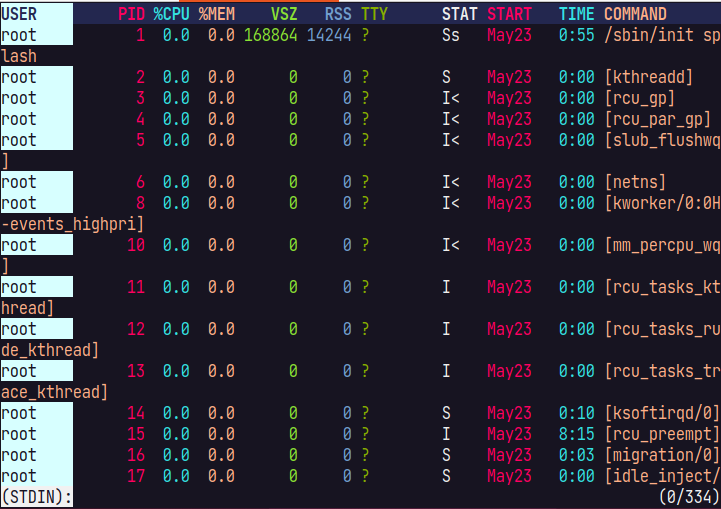This screenshot has height=509, width=721.
Task: Click the USER column header
Action: pyautogui.click(x=19, y=14)
